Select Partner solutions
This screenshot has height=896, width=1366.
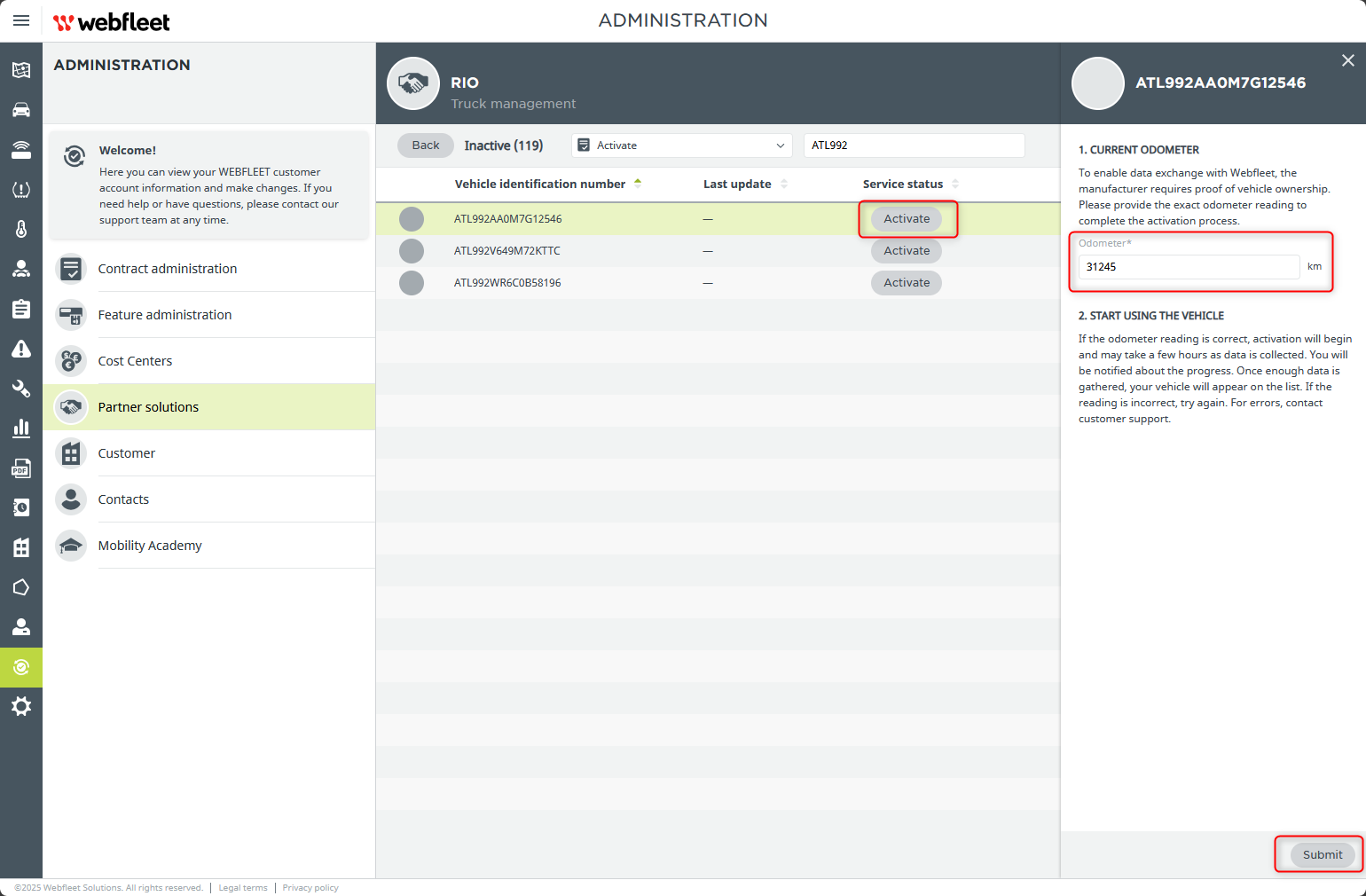click(209, 407)
